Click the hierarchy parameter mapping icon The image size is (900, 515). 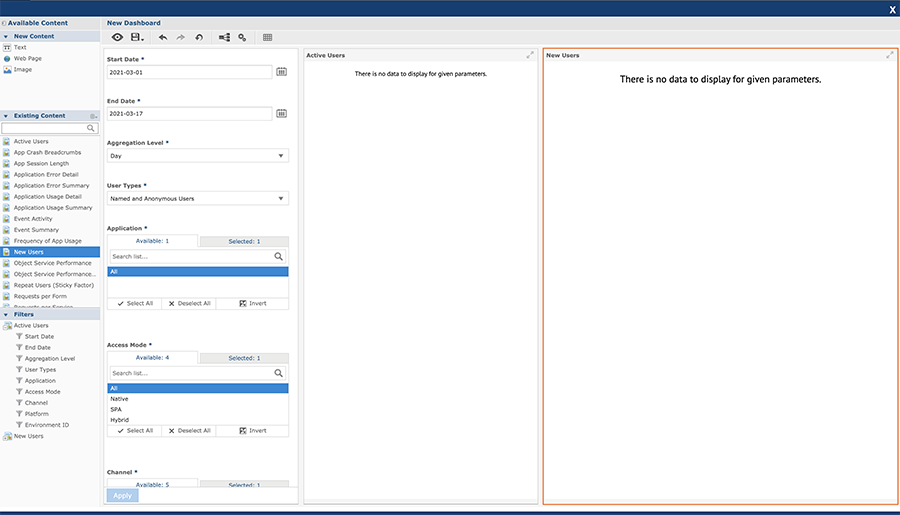click(224, 37)
